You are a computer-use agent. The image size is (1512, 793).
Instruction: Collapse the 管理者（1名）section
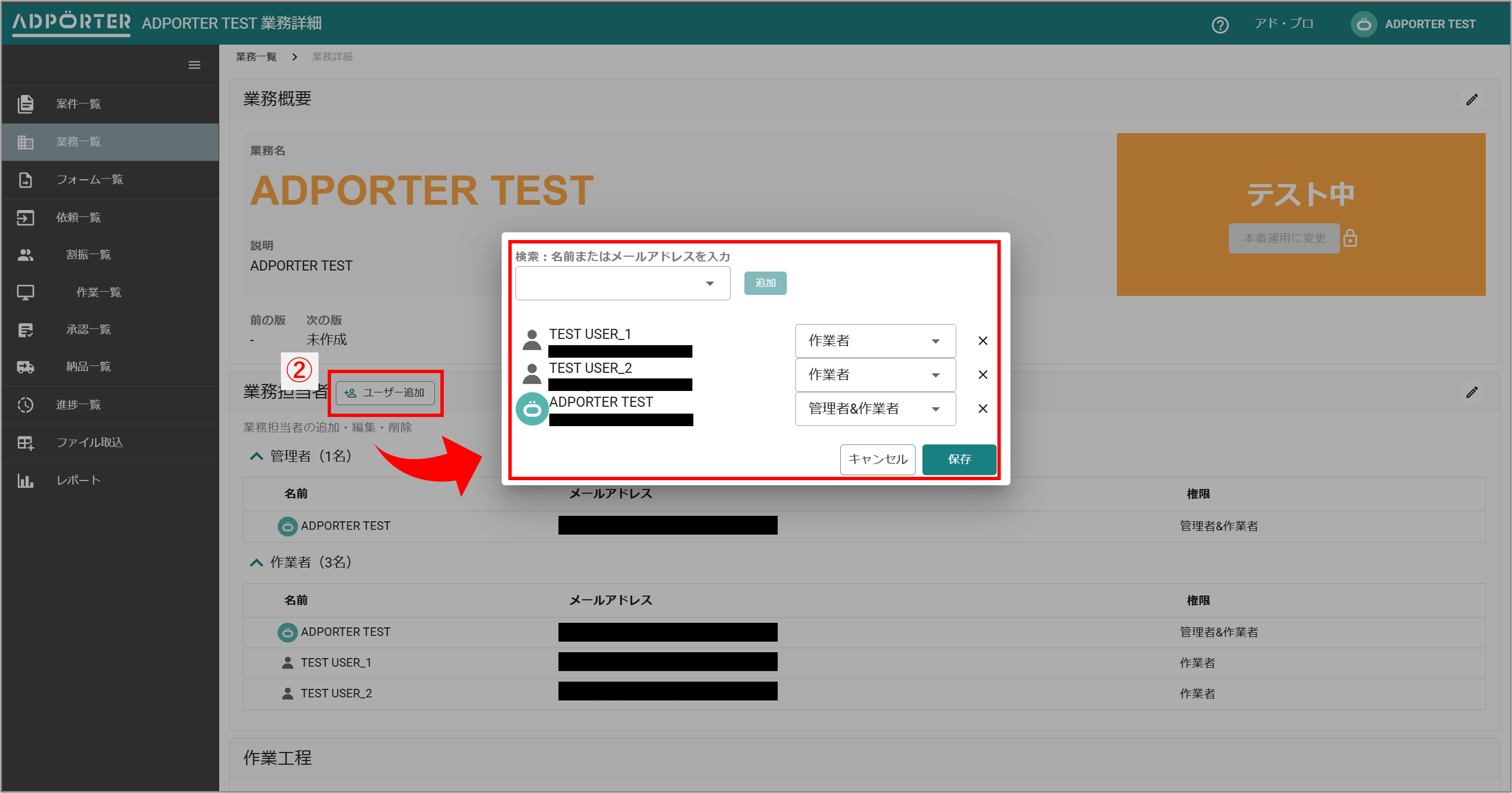(256, 457)
